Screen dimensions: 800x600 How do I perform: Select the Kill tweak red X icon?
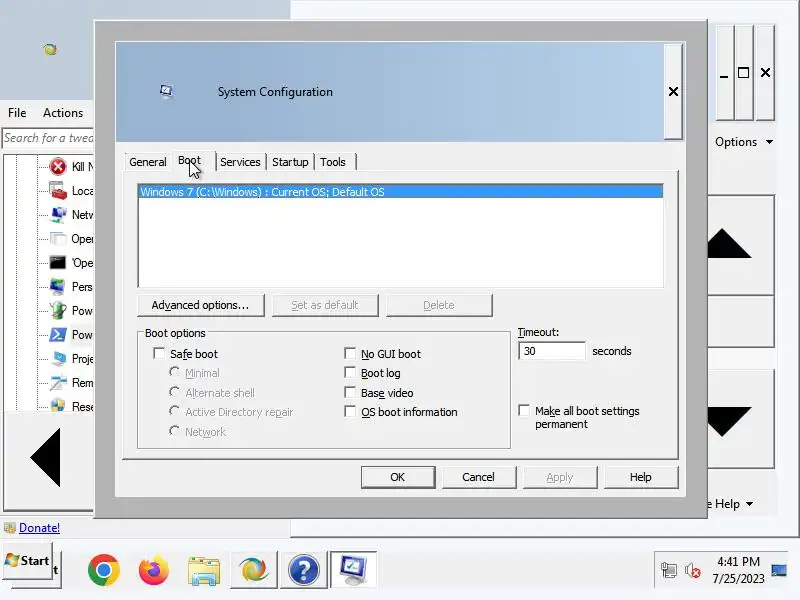coord(58,166)
